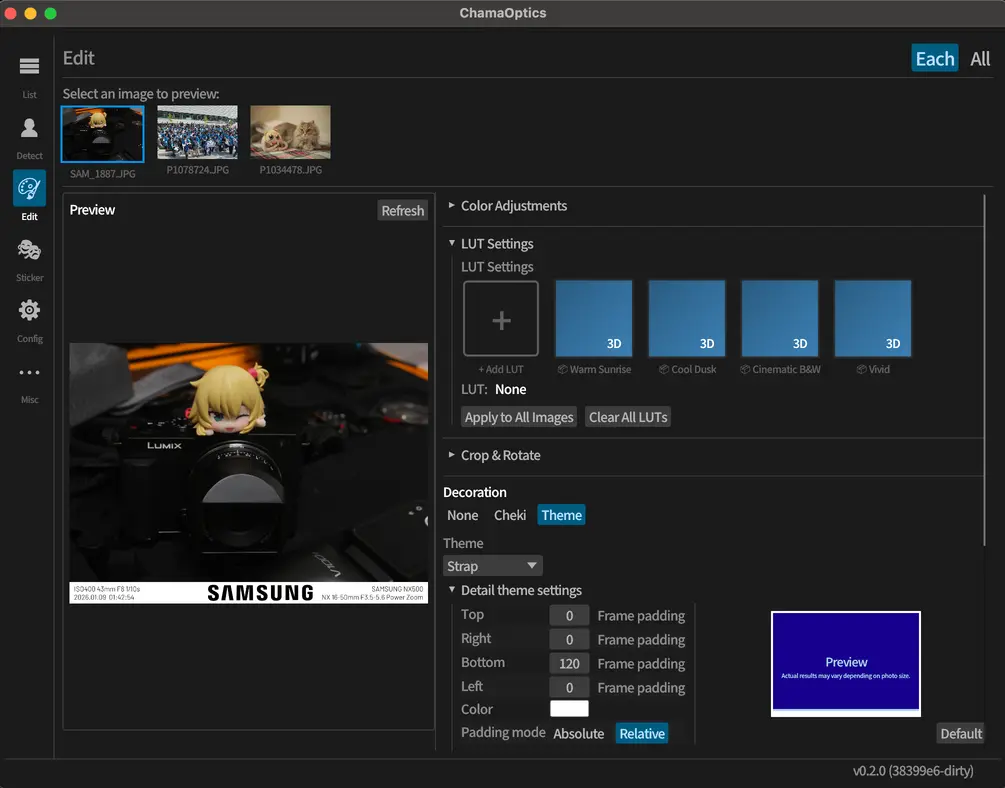Expand the Crop & Rotate section

[500, 455]
